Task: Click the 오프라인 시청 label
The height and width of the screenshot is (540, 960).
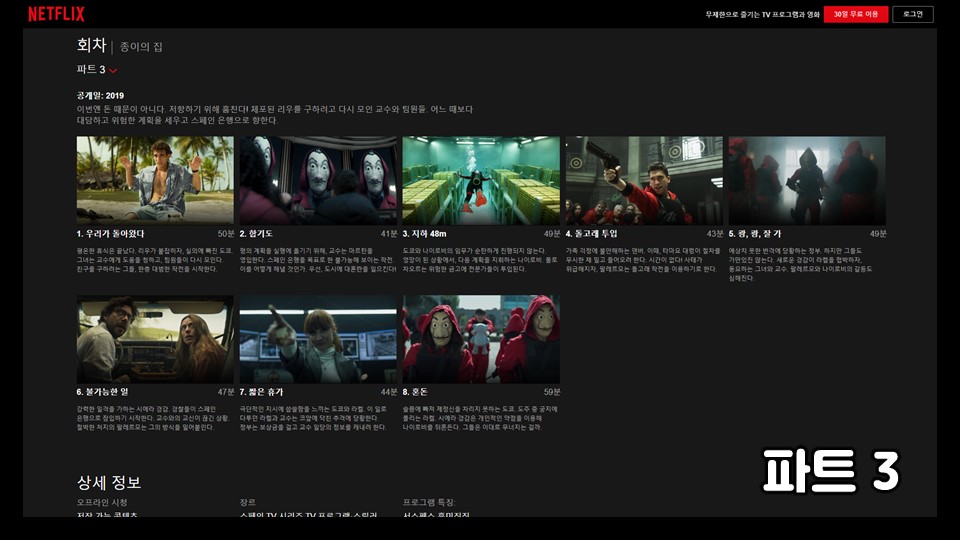Action: [102, 503]
